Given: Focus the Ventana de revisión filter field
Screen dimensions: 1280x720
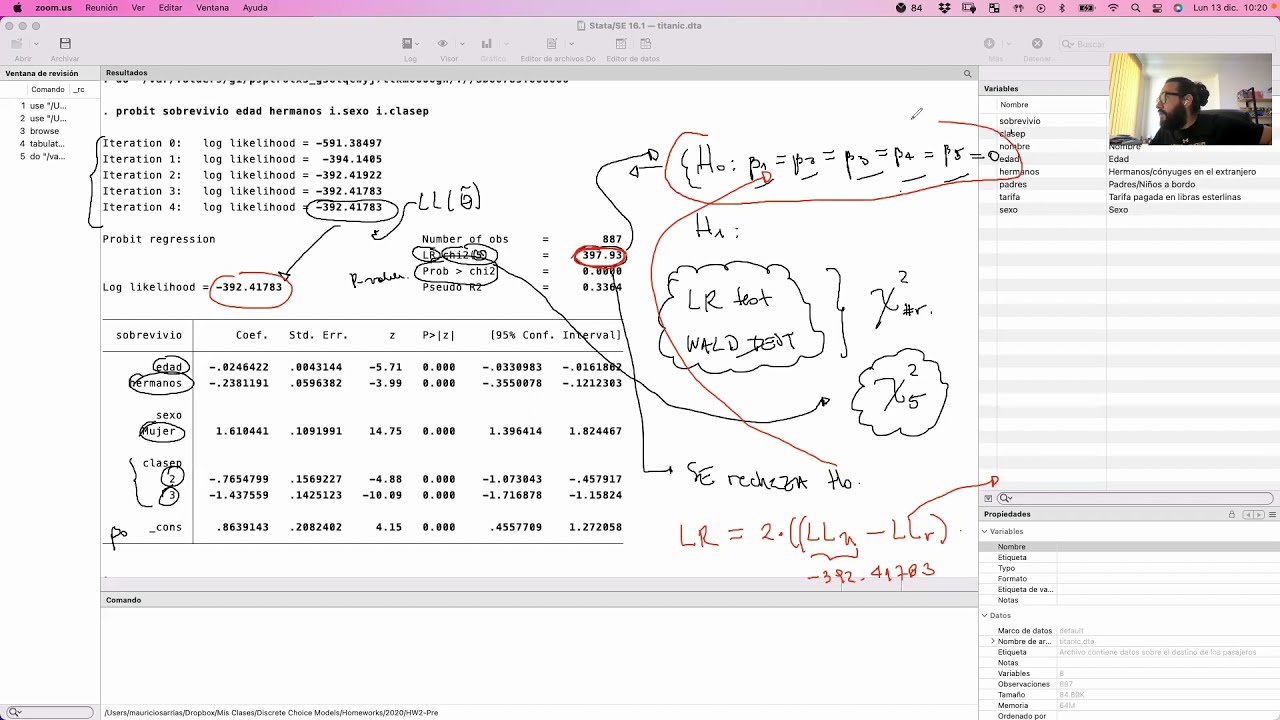Looking at the screenshot, I should [50, 712].
